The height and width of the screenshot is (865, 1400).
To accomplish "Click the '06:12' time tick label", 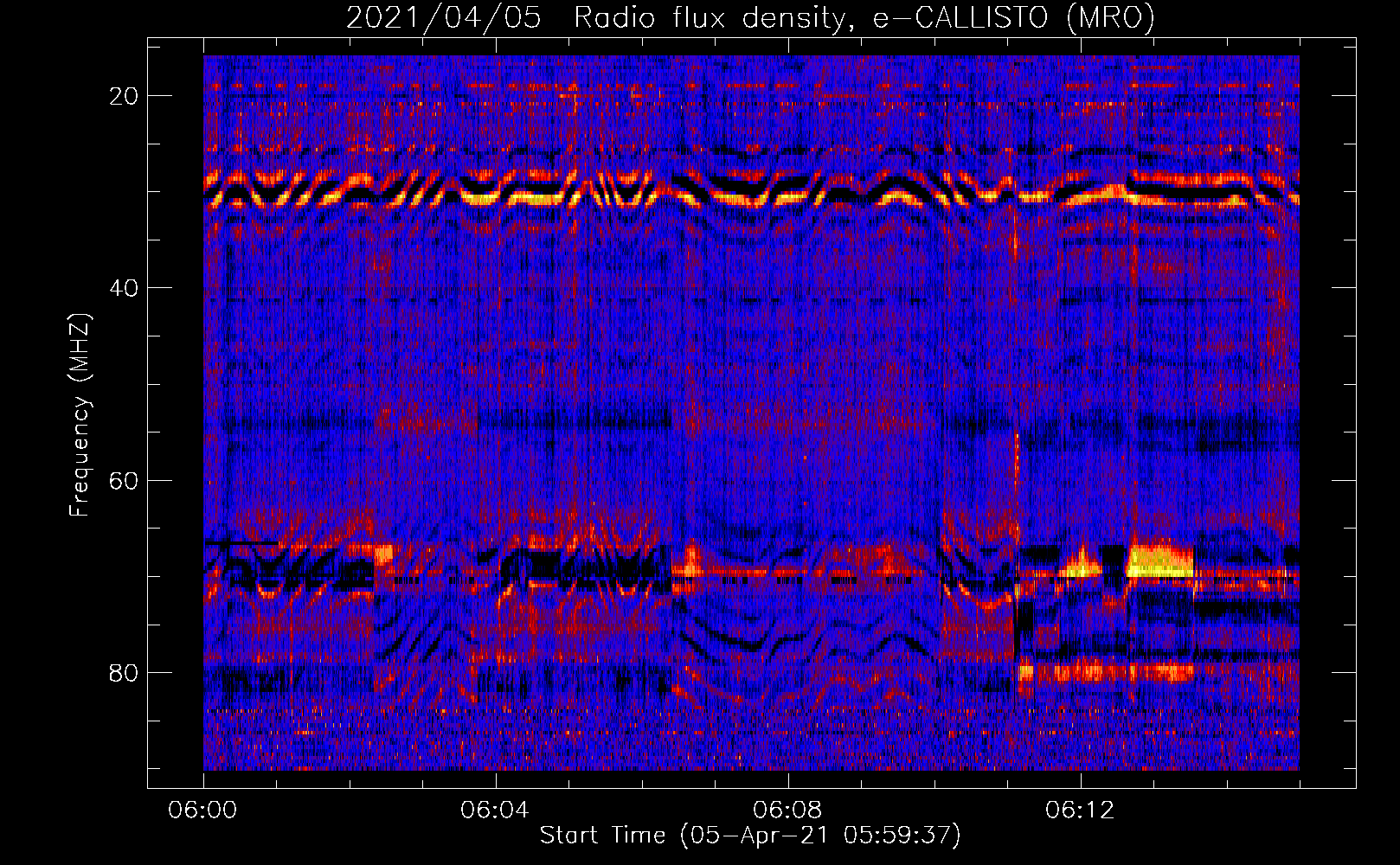I will (1080, 810).
